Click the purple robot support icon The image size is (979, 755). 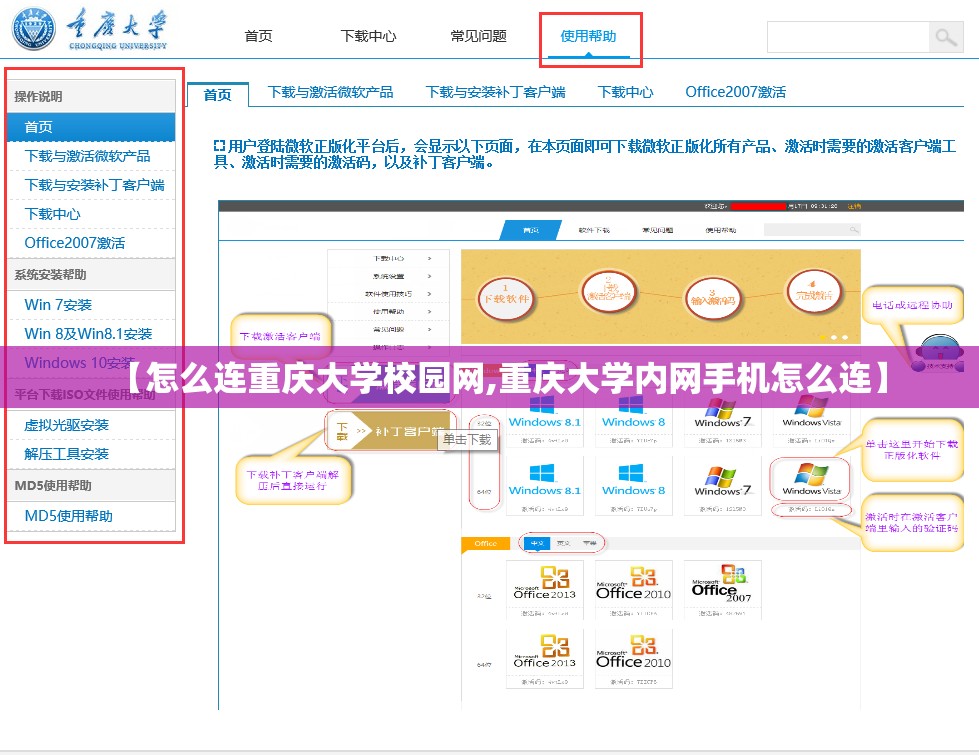[x=937, y=354]
